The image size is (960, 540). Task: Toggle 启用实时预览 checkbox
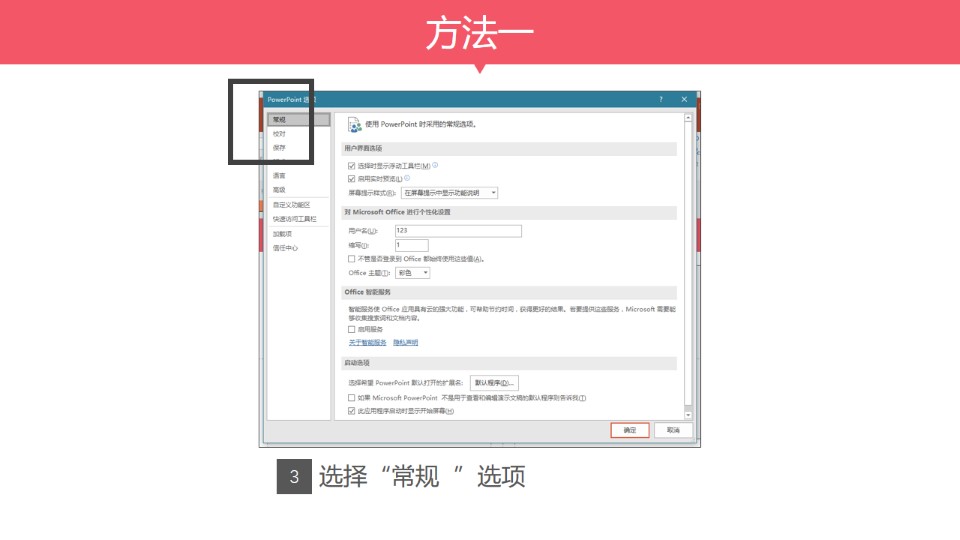point(351,179)
